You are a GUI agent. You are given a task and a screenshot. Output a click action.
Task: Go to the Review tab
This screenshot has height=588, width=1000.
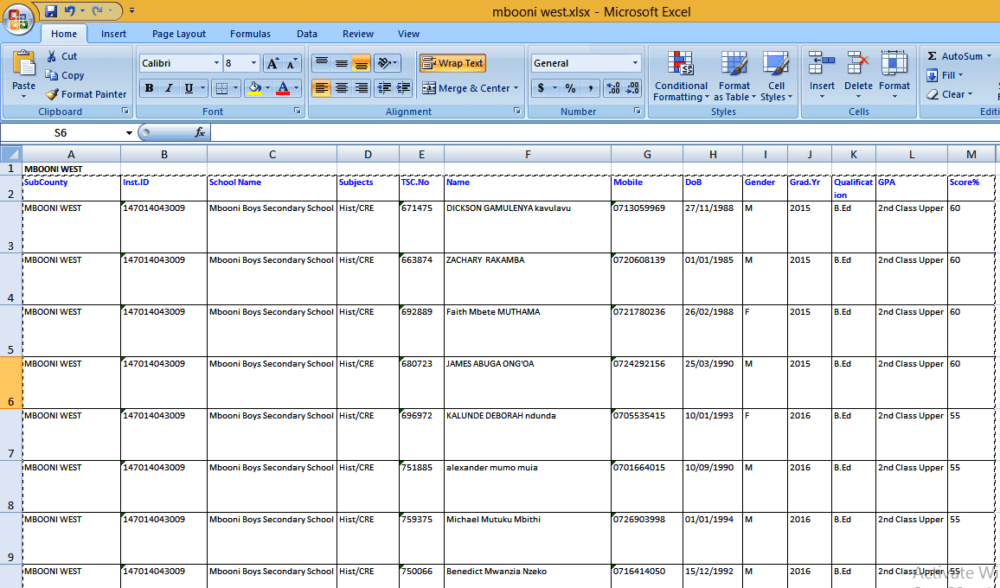point(358,34)
